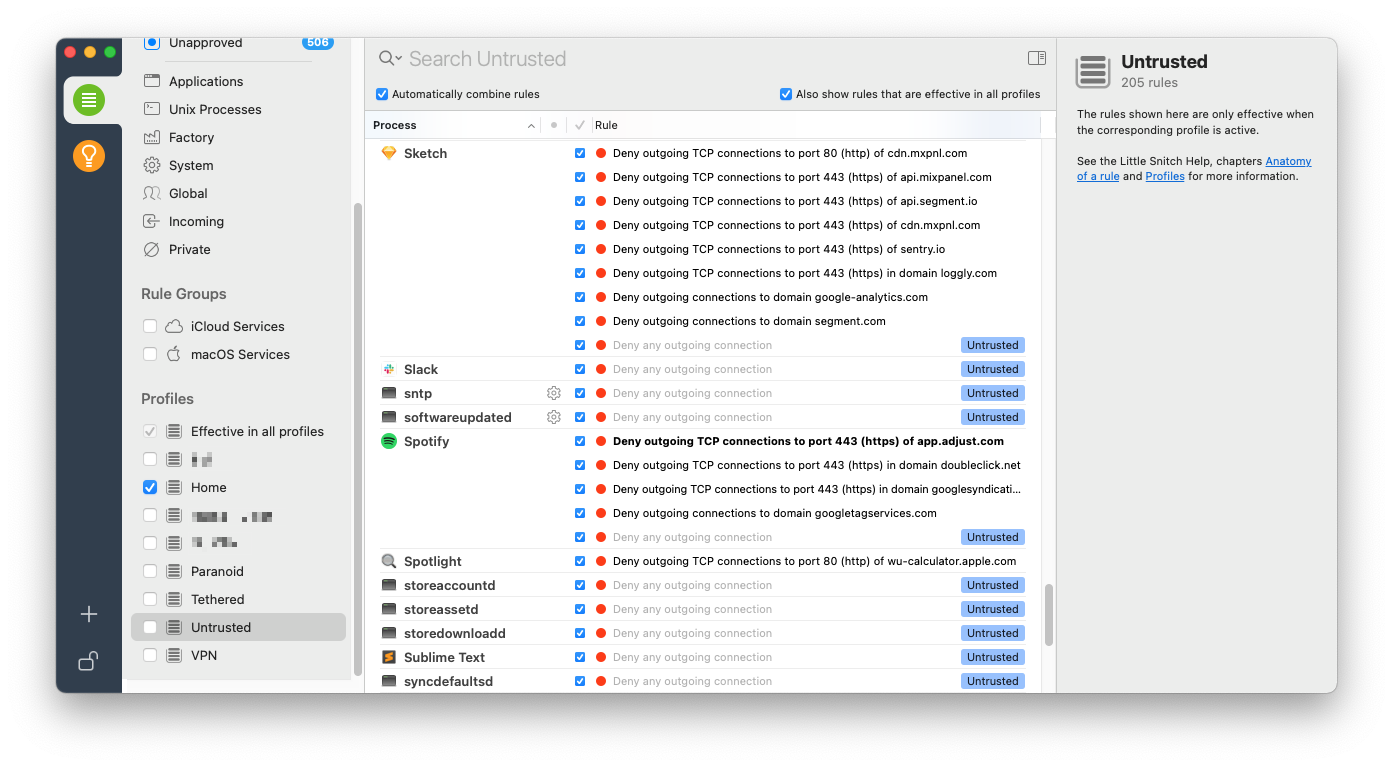Image resolution: width=1393 pixels, height=767 pixels.
Task: Uncheck the Home profile checkbox
Action: pyautogui.click(x=150, y=487)
